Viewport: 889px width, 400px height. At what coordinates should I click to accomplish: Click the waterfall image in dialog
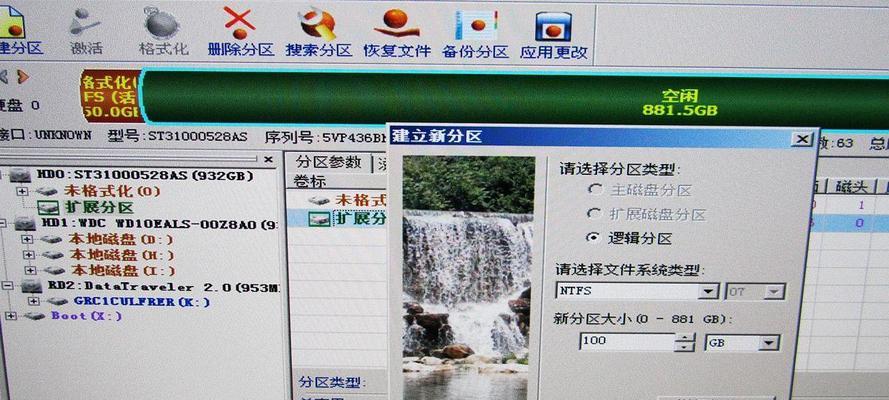click(469, 278)
